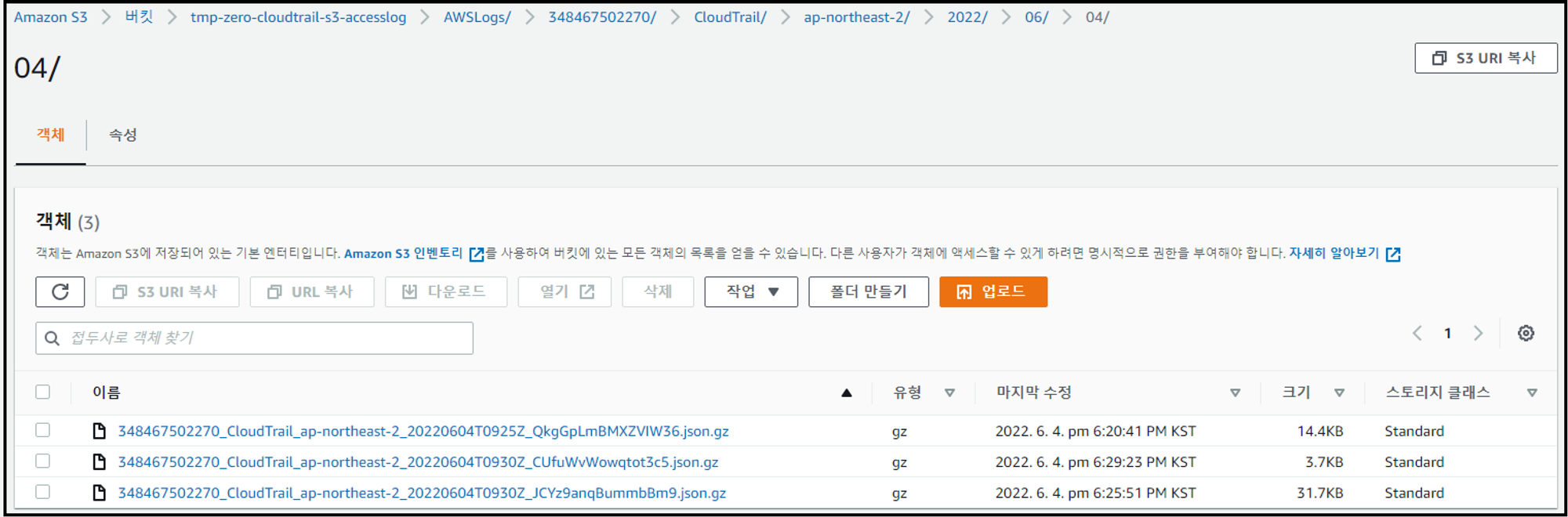Viewport: 1568px width, 517px height.
Task: Click the 열기 button
Action: click(564, 292)
